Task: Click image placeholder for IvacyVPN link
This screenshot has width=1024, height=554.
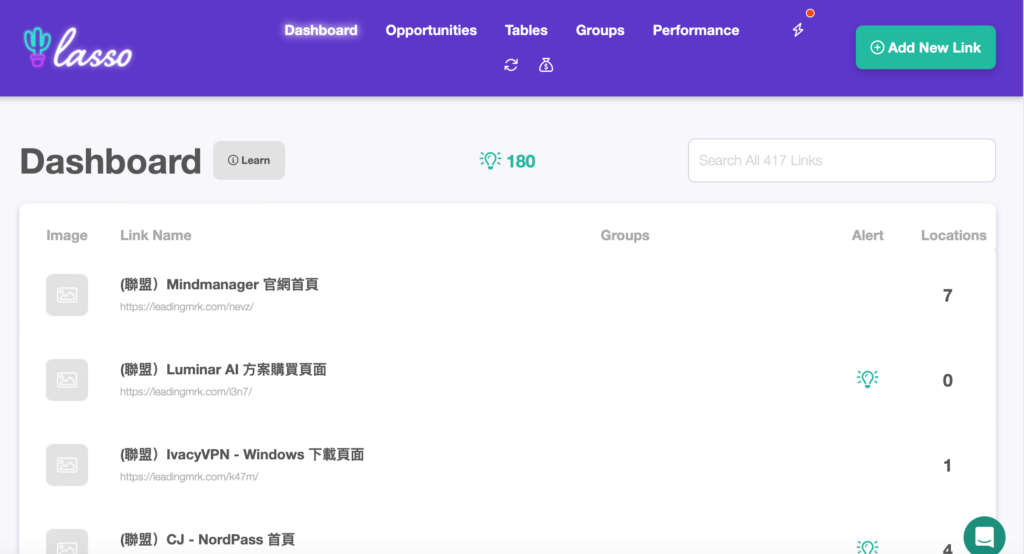Action: [67, 464]
